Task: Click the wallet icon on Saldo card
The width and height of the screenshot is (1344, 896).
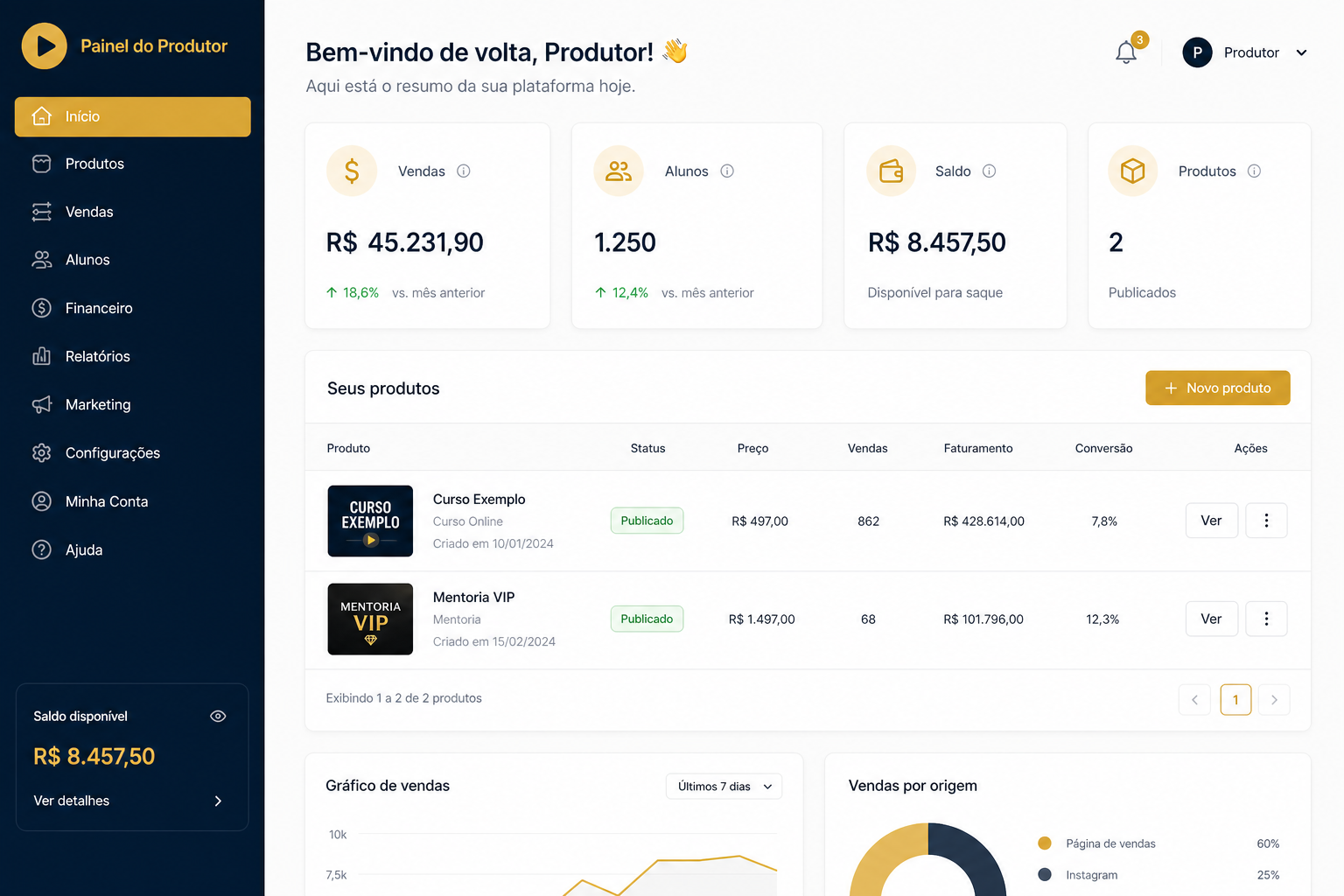Action: 891,171
